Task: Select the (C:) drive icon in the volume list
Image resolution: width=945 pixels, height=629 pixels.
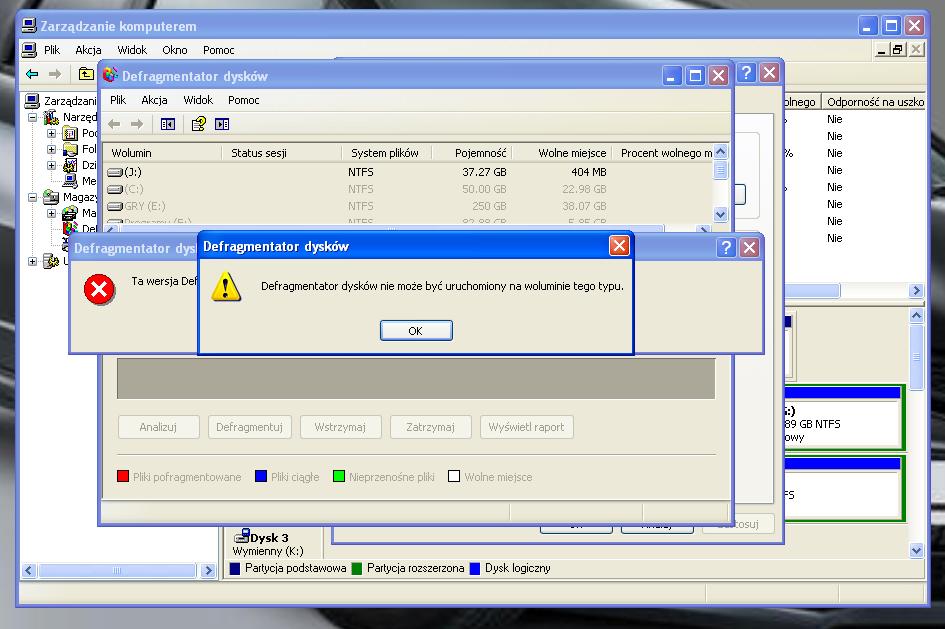Action: tap(115, 189)
